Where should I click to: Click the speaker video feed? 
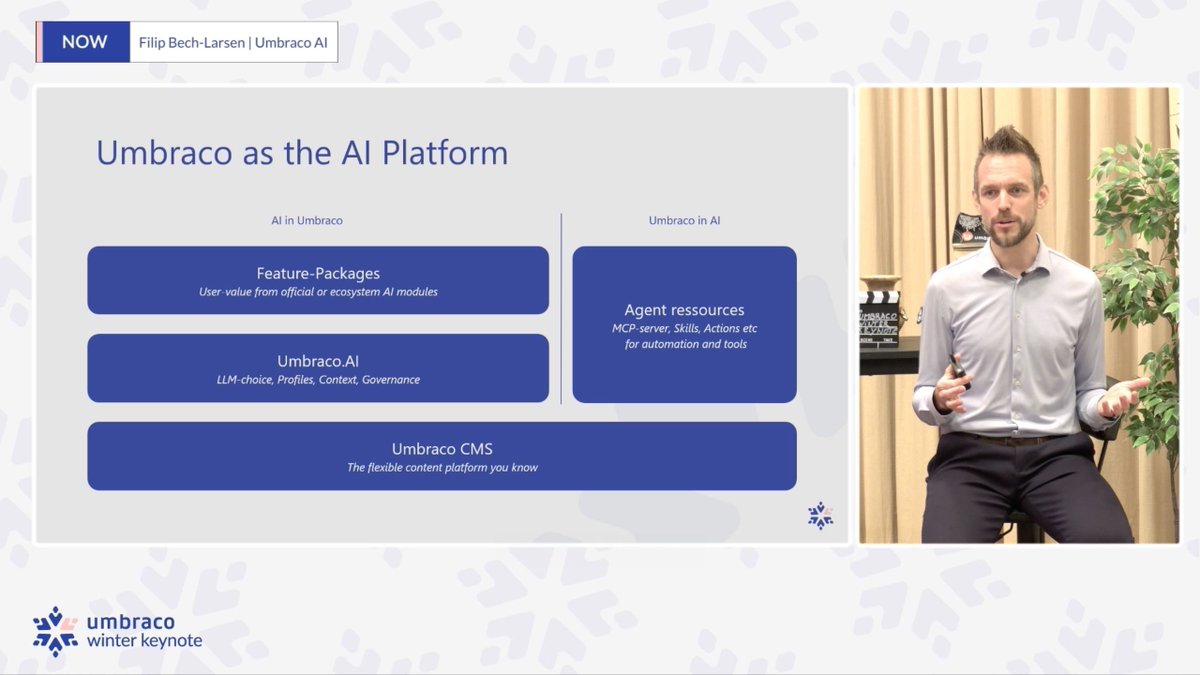pos(1019,315)
